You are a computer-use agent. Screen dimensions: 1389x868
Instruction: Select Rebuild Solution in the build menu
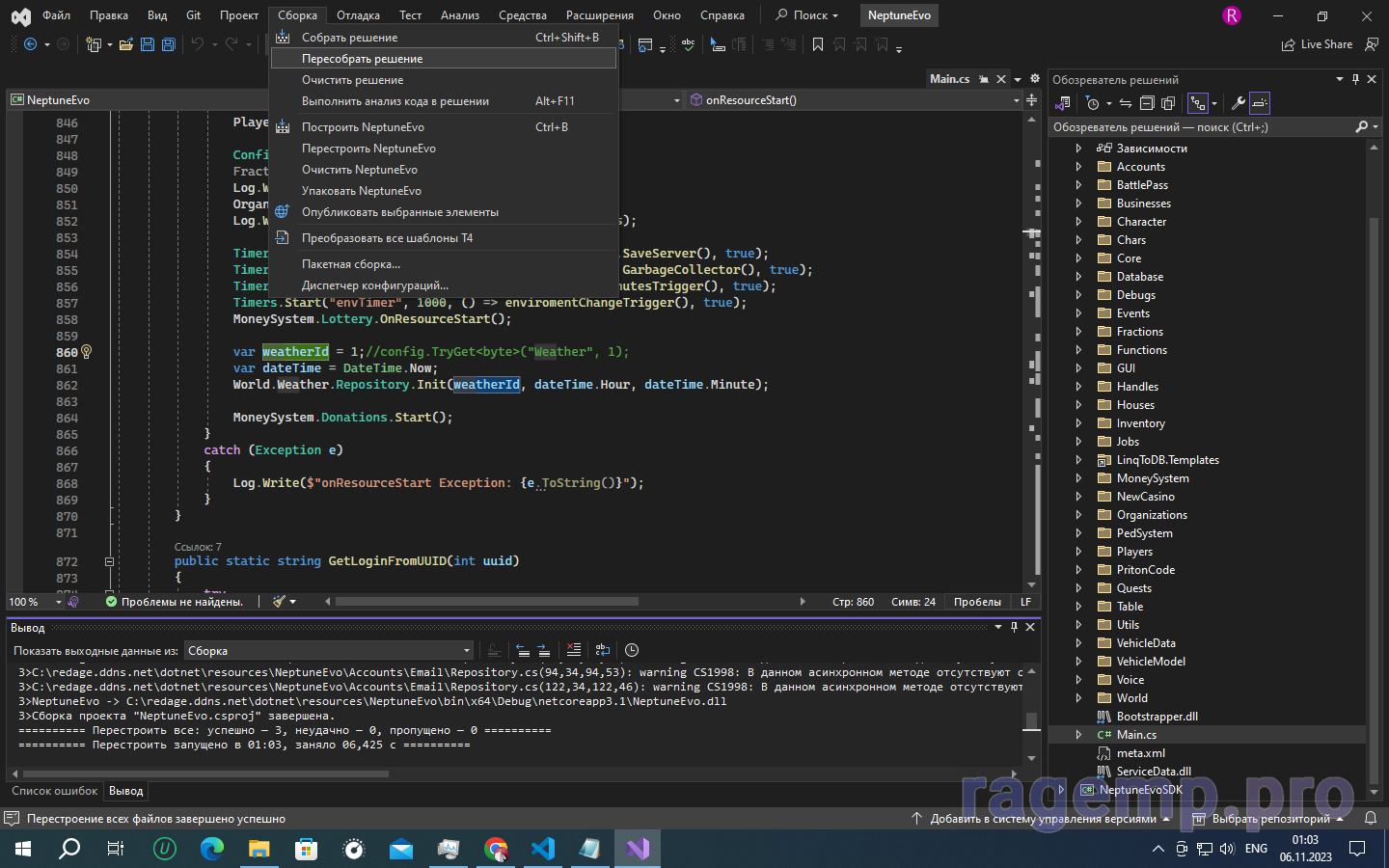tap(444, 59)
